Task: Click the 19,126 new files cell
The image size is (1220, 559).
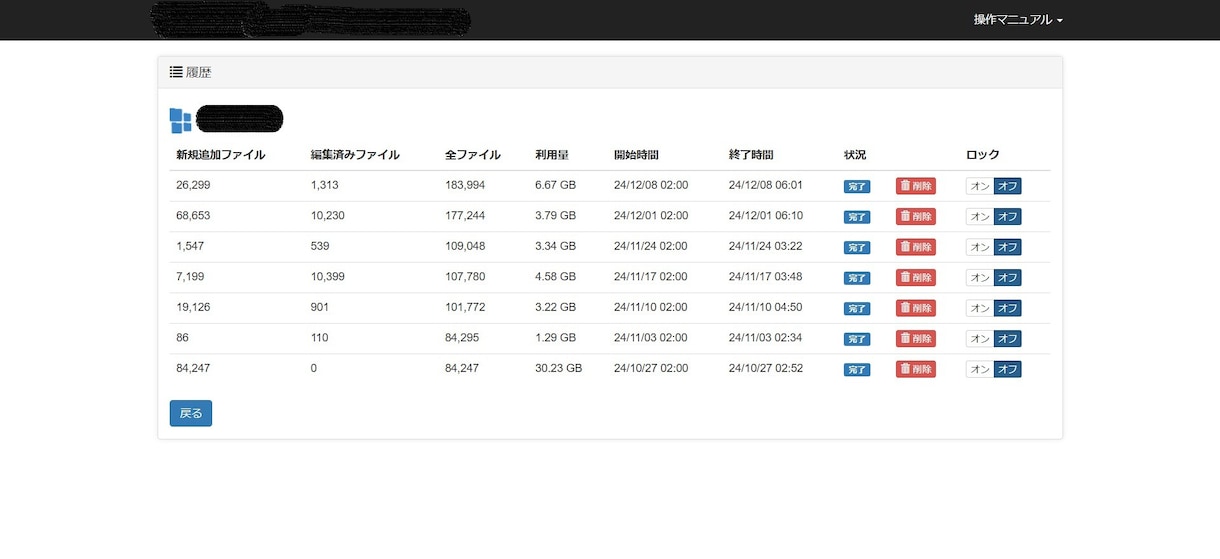Action: pos(193,307)
